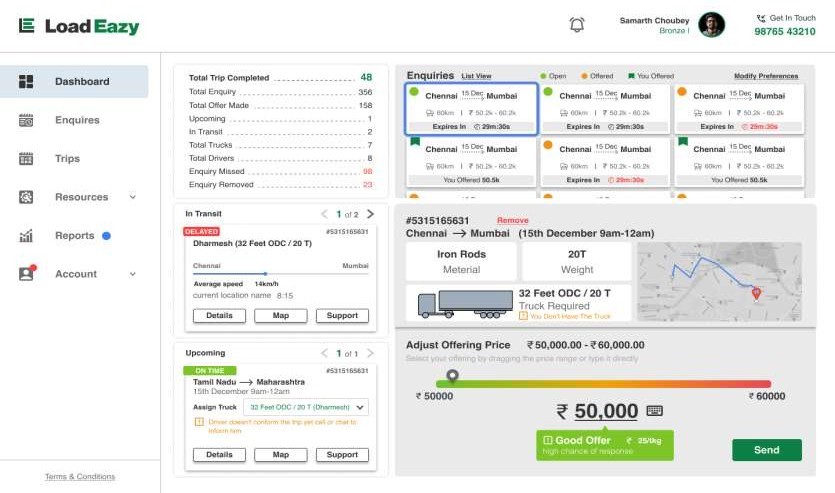Open Modify Preferences link
Screen dimensions: 835x493
(x=766, y=76)
